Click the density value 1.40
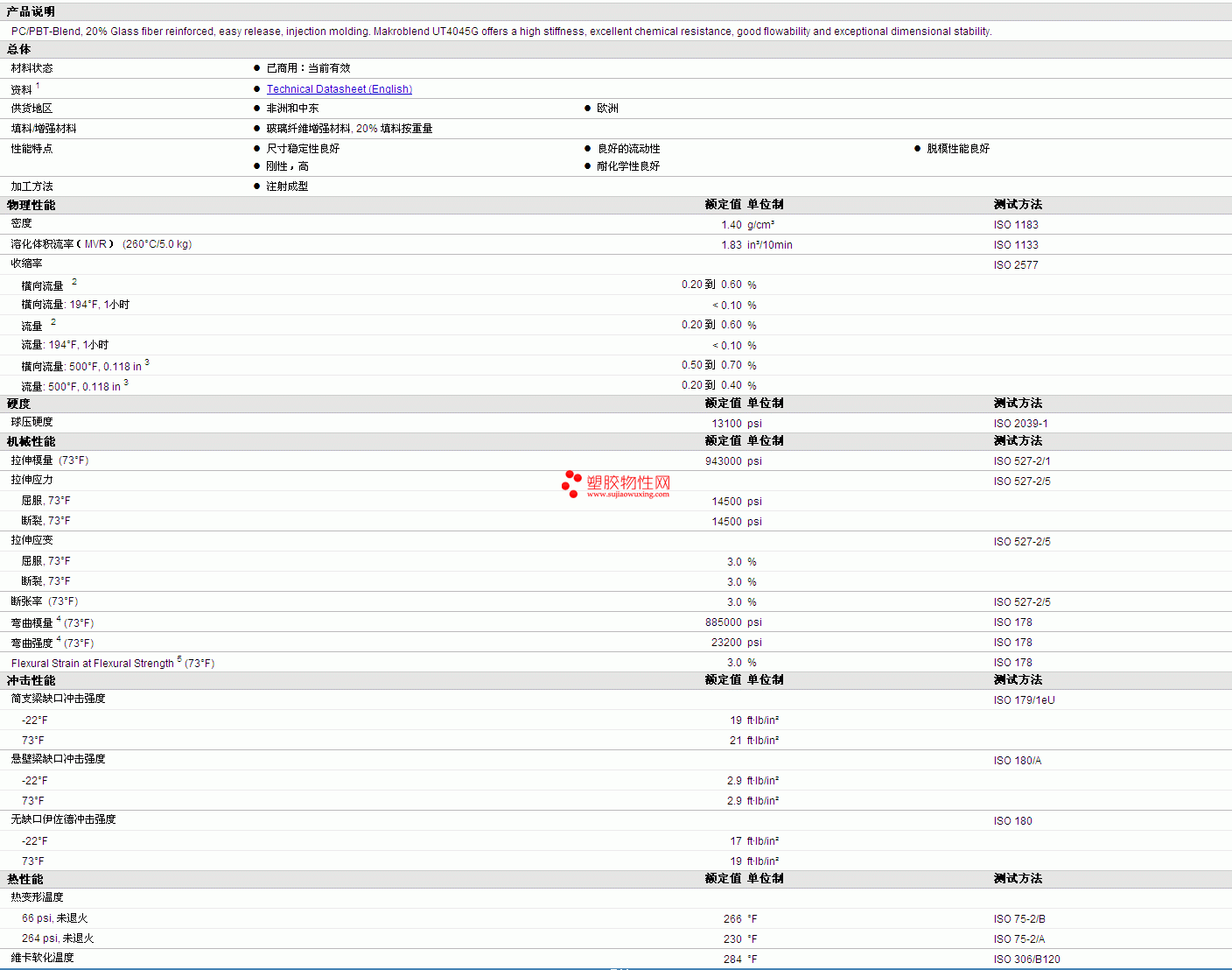This screenshot has width=1232, height=970. (x=731, y=225)
